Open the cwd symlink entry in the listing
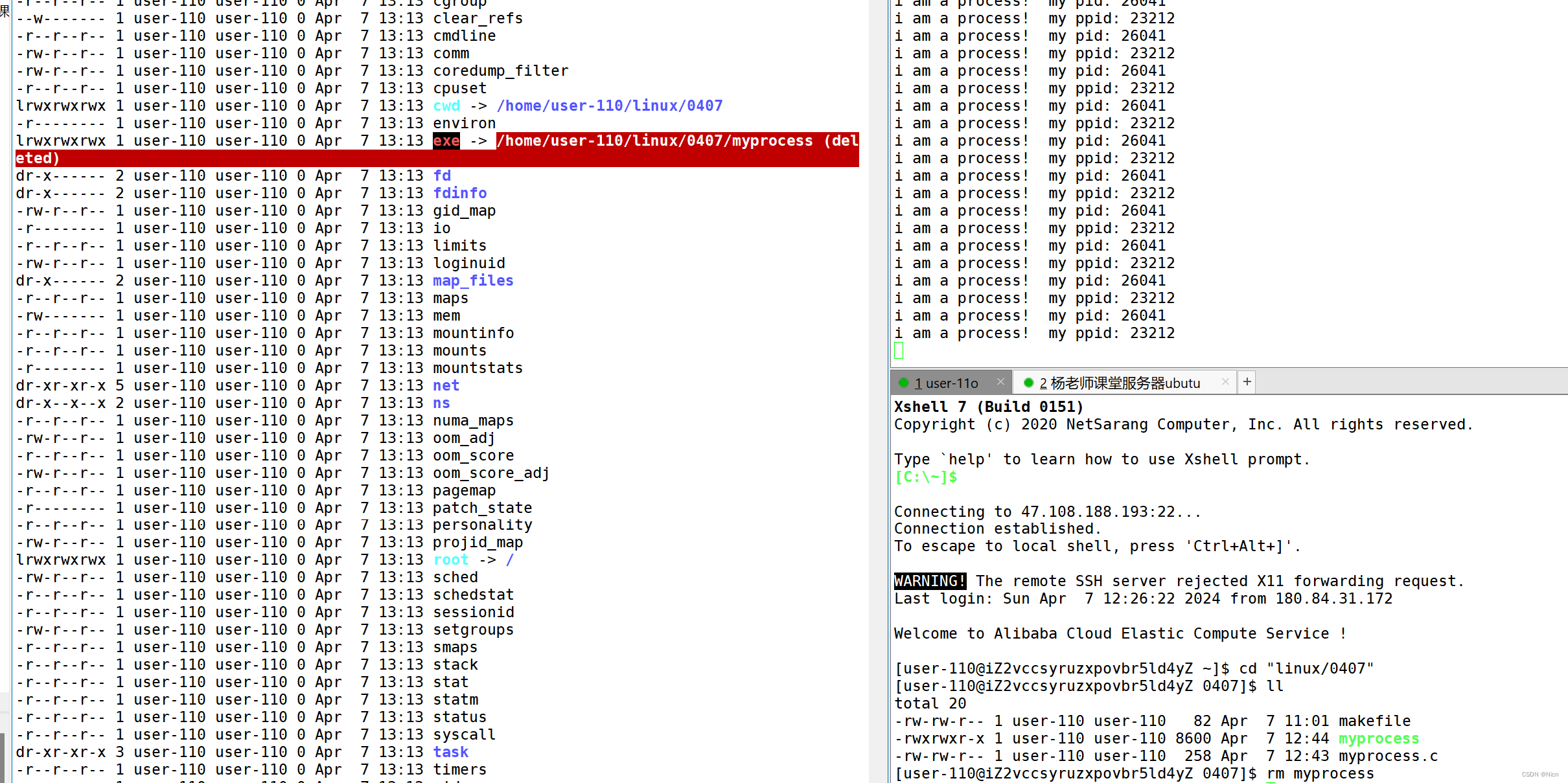Viewport: 1568px width, 783px height. pos(446,106)
